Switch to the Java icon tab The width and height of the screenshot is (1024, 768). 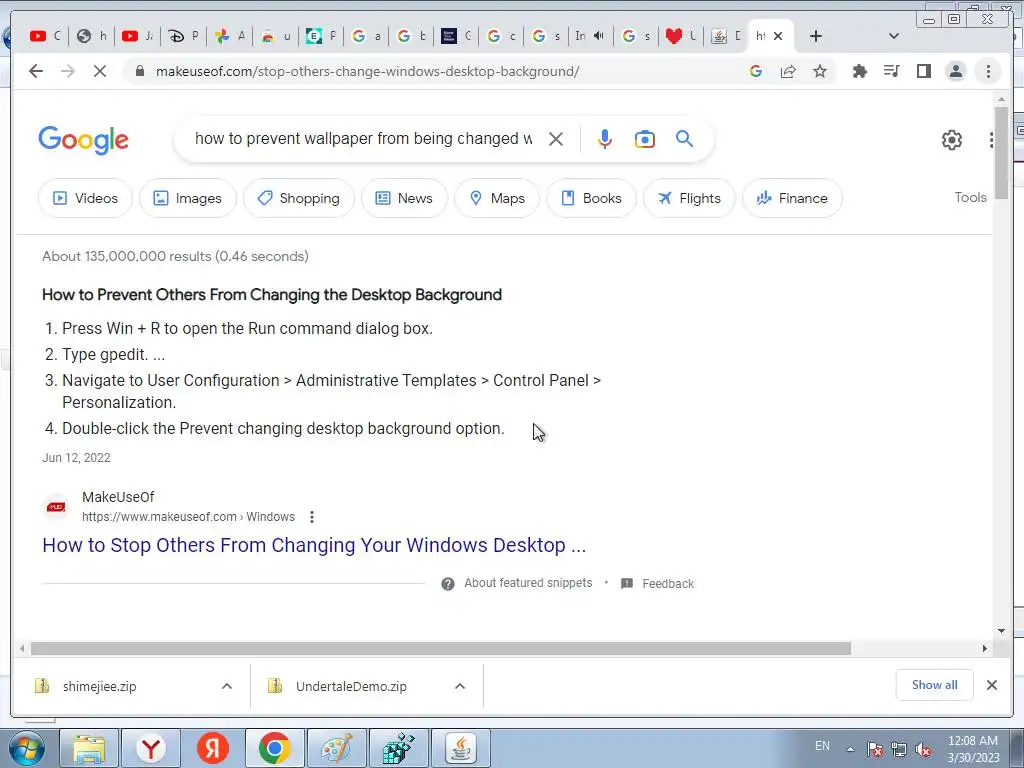726,36
